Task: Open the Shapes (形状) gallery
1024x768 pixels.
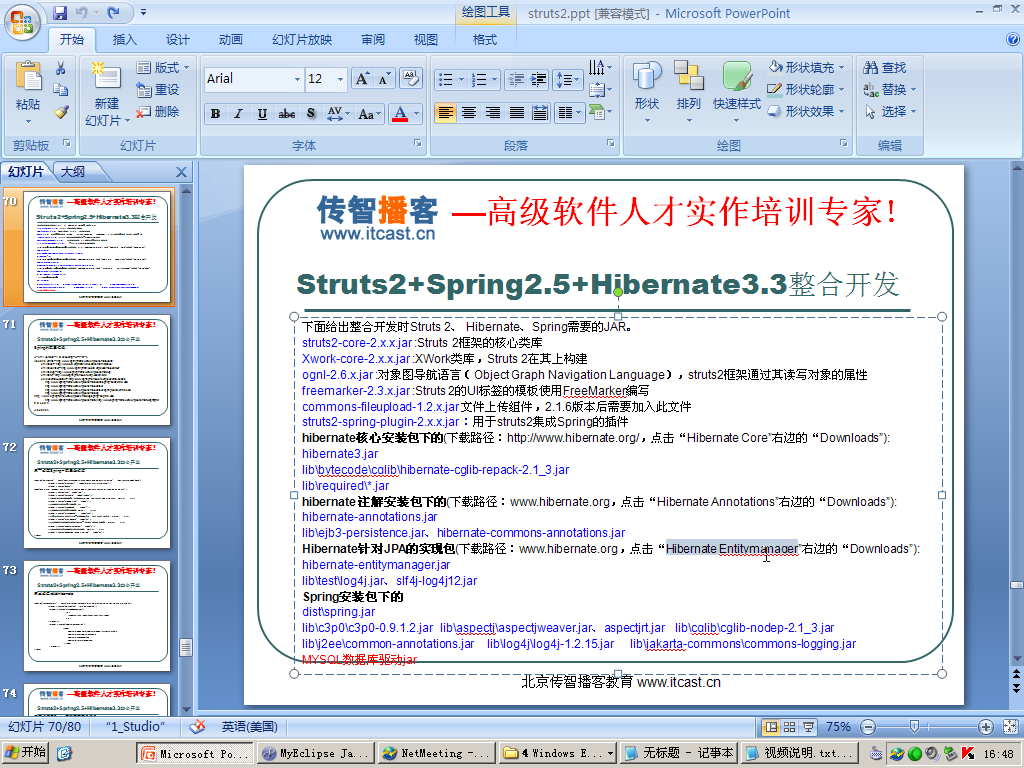Action: pyautogui.click(x=647, y=93)
